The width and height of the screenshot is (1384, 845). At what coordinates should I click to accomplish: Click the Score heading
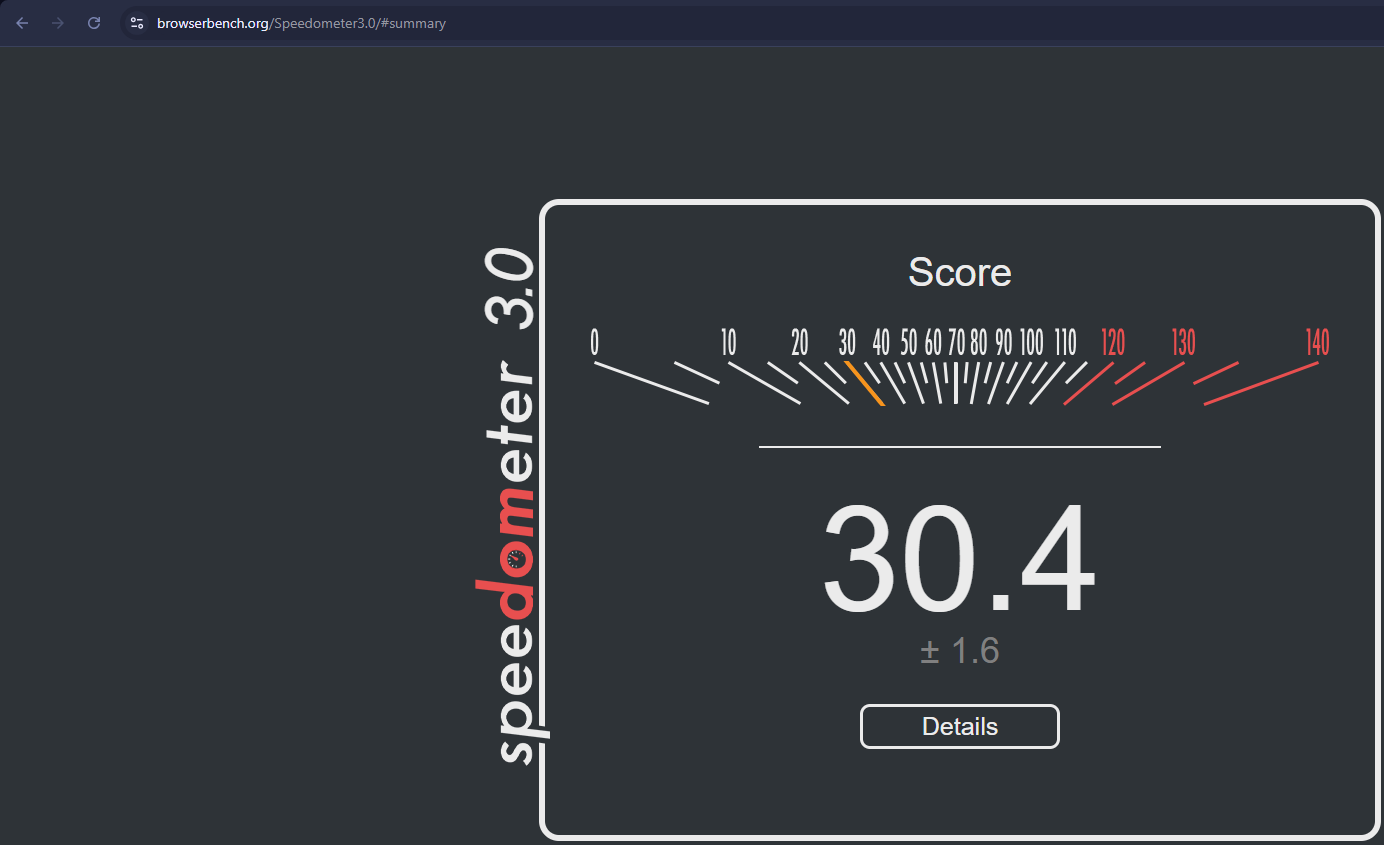pos(960,272)
